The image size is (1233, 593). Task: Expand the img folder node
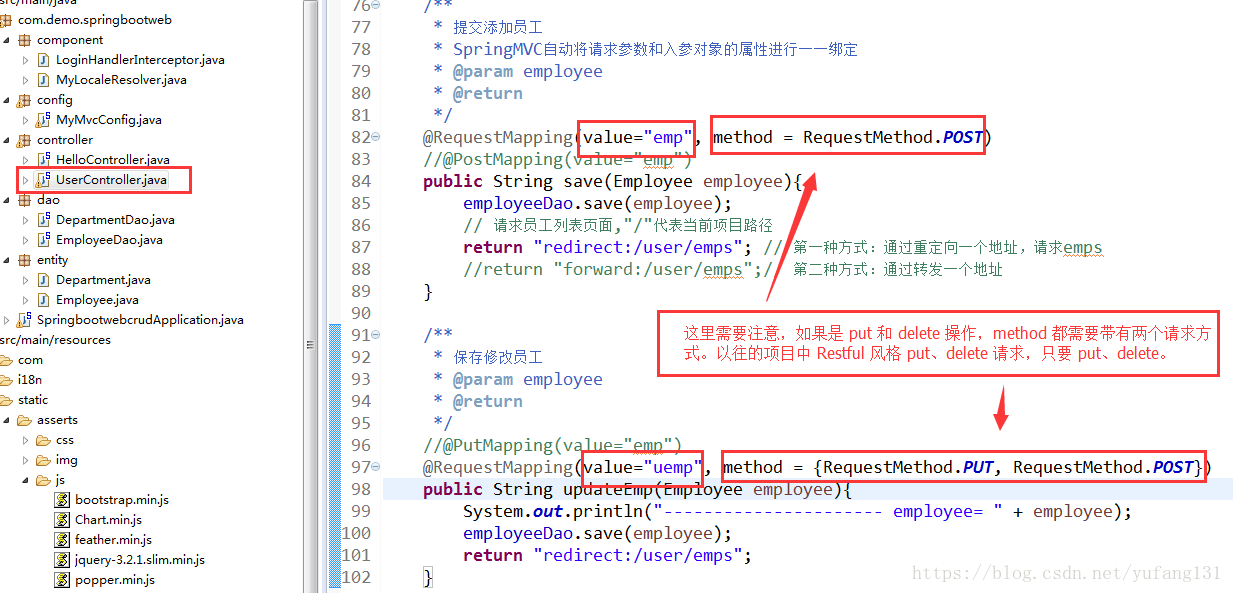pos(26,460)
